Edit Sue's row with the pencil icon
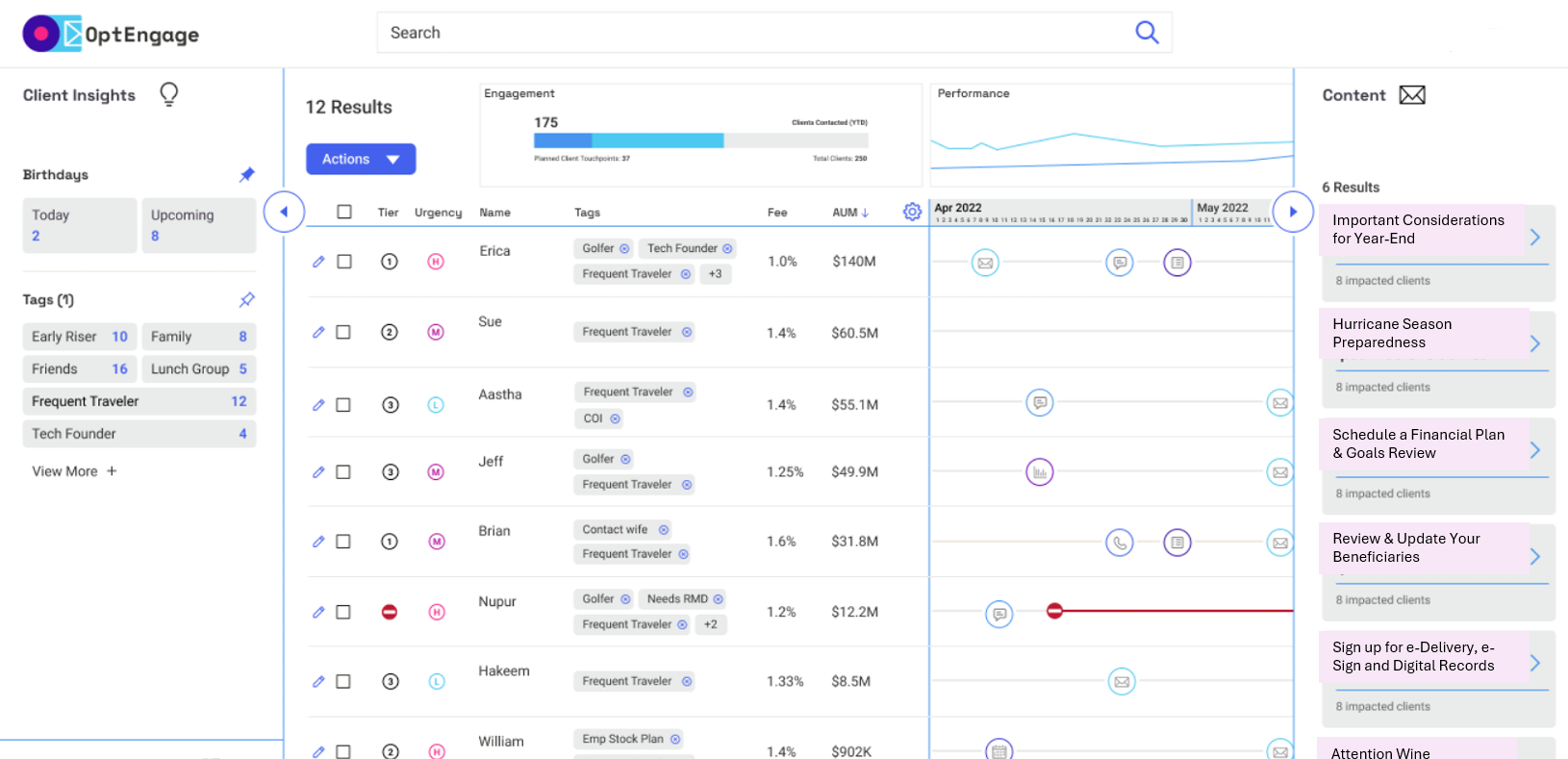The image size is (1568, 759). point(318,332)
